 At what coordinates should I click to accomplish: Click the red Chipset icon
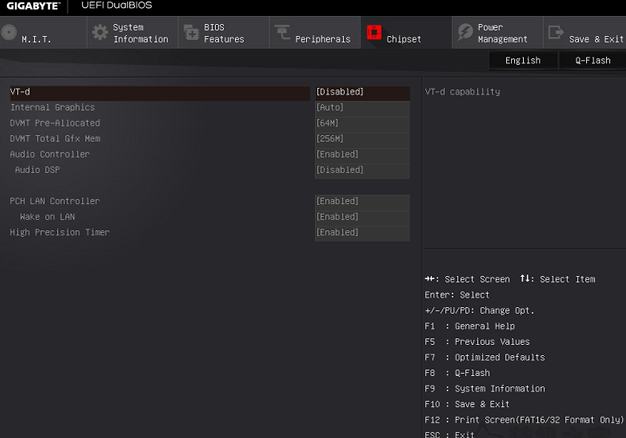click(x=374, y=32)
